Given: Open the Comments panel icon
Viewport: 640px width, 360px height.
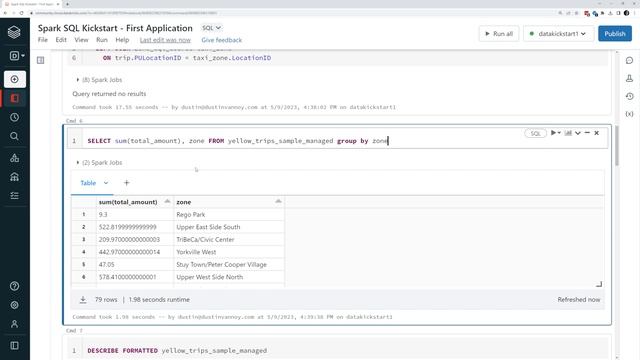Looking at the screenshot, I should [629, 60].
